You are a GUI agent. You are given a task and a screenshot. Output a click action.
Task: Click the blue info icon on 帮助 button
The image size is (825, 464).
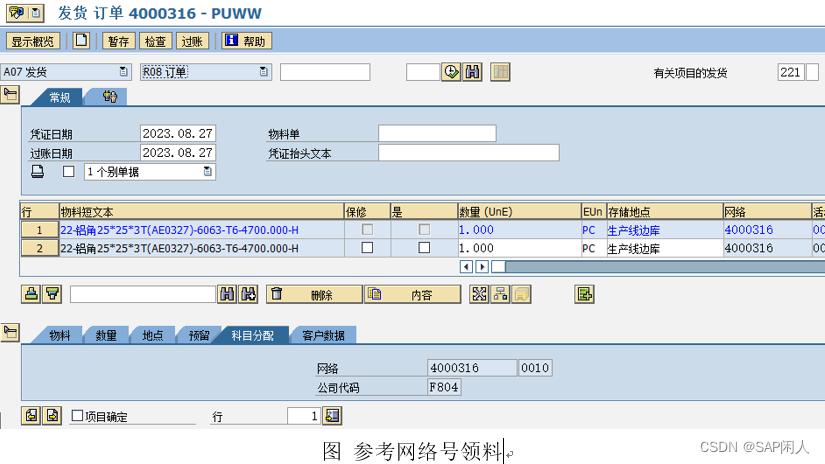(x=231, y=41)
